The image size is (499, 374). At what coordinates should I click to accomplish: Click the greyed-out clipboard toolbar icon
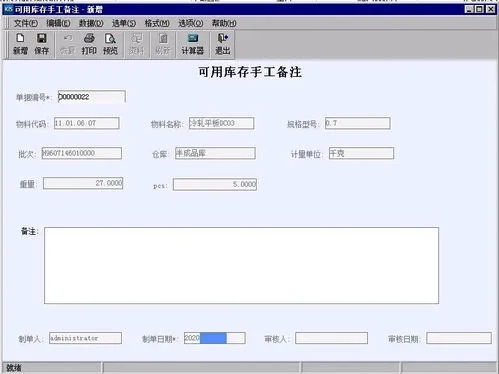tap(163, 44)
